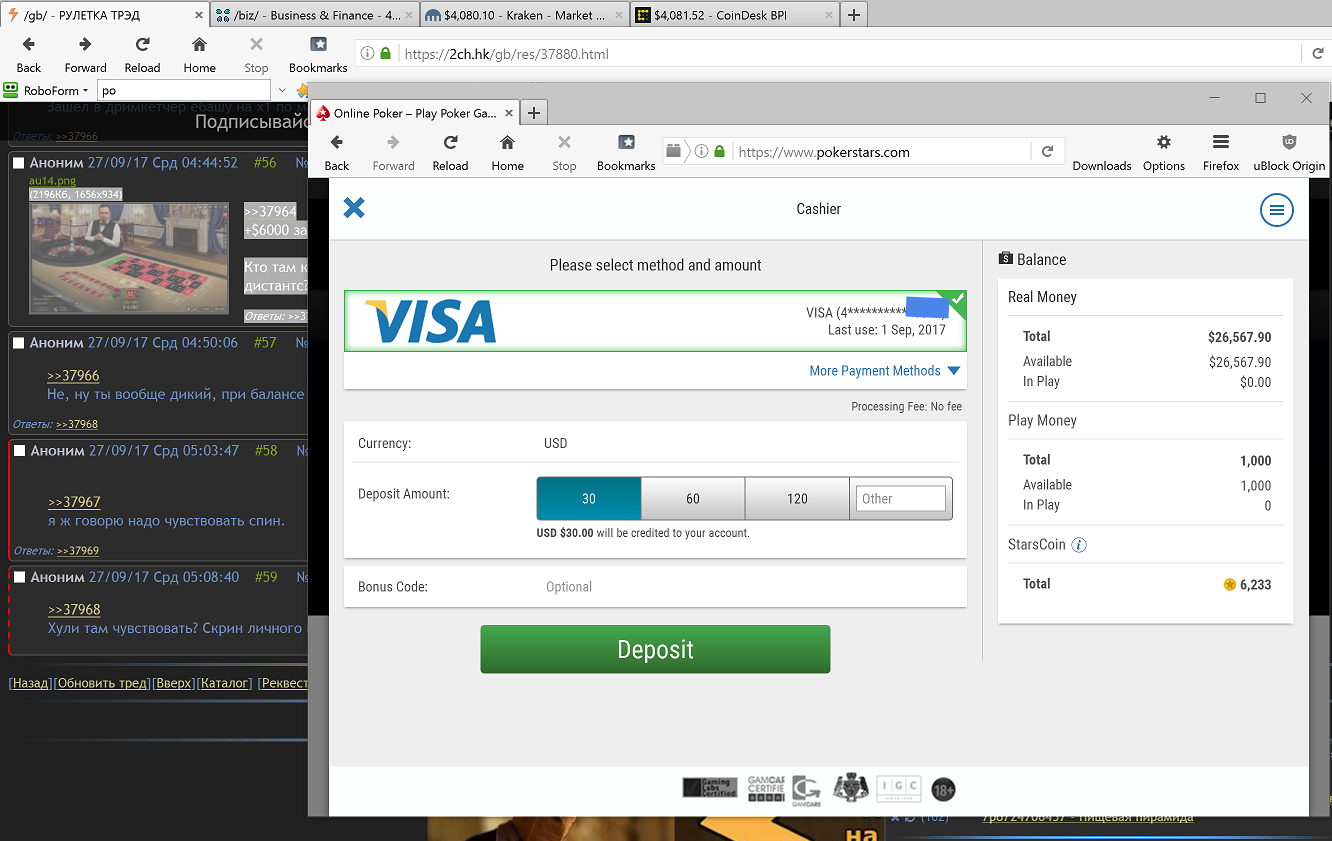Viewport: 1332px width, 841px height.
Task: Click Forward in the 2ch window toolbar
Action: click(x=85, y=55)
